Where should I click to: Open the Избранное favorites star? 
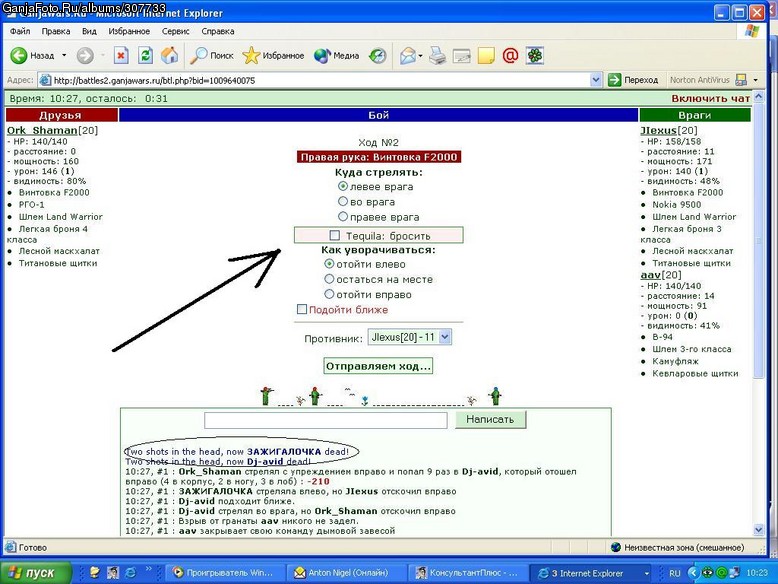273,56
